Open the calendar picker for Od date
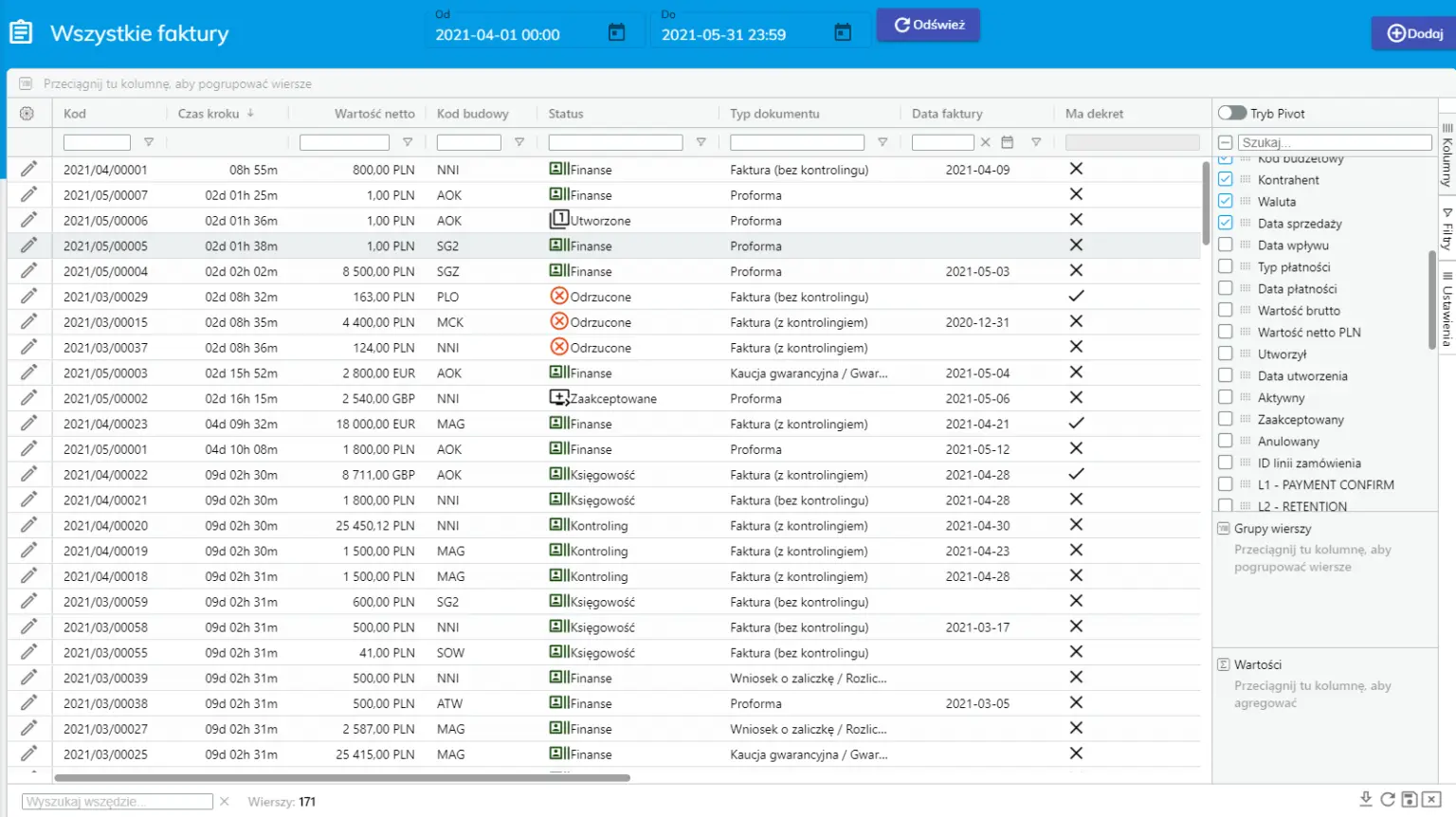Image resolution: width=1456 pixels, height=817 pixels. tap(616, 33)
